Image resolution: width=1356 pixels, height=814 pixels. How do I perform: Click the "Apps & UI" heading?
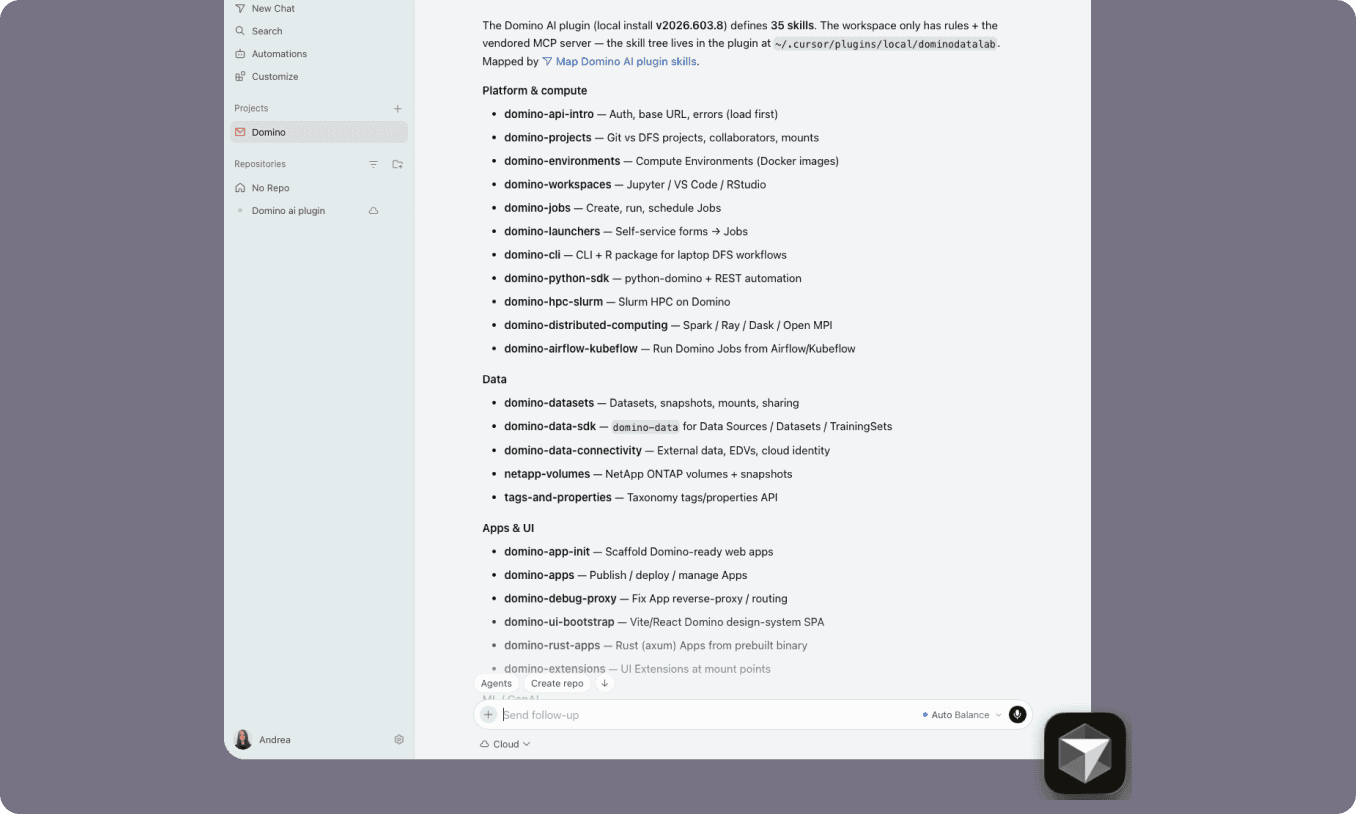coord(508,528)
